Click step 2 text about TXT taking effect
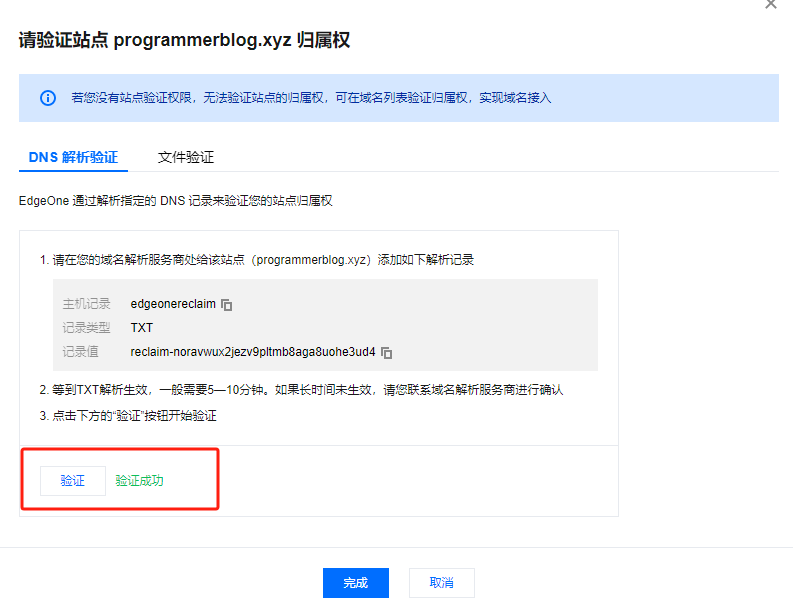The height and width of the screenshot is (613, 793). pos(301,390)
